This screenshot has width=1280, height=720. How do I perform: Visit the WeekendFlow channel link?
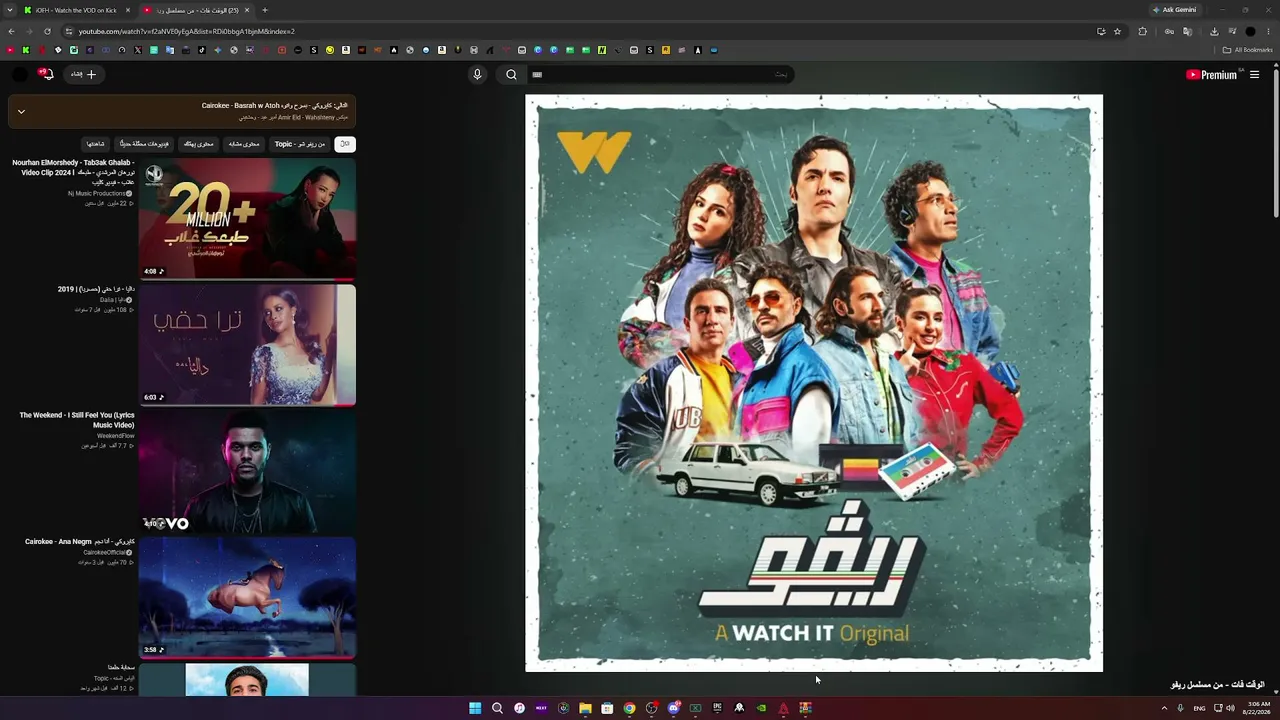(115, 436)
